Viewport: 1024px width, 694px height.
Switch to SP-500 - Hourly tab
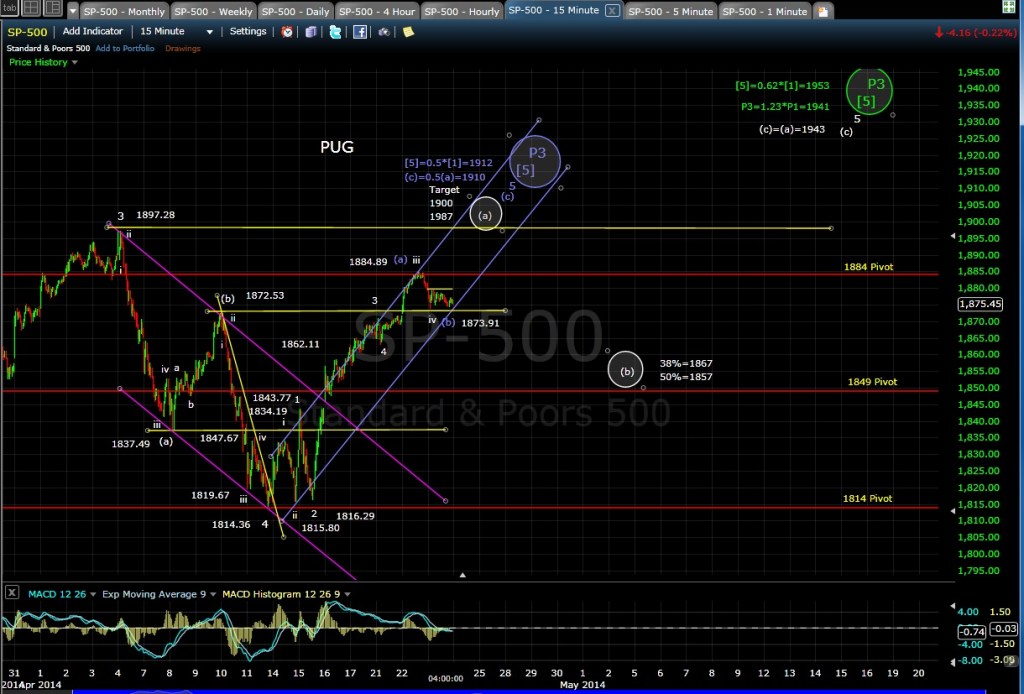[461, 11]
